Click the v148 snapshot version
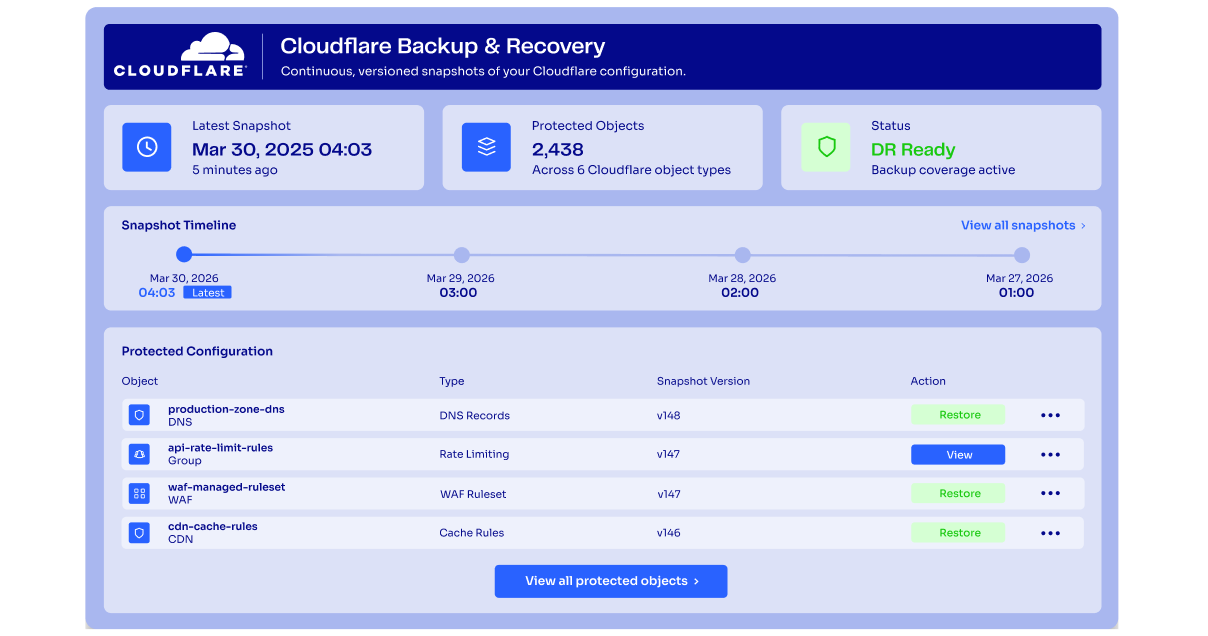The width and height of the screenshot is (1208, 636). tap(668, 415)
